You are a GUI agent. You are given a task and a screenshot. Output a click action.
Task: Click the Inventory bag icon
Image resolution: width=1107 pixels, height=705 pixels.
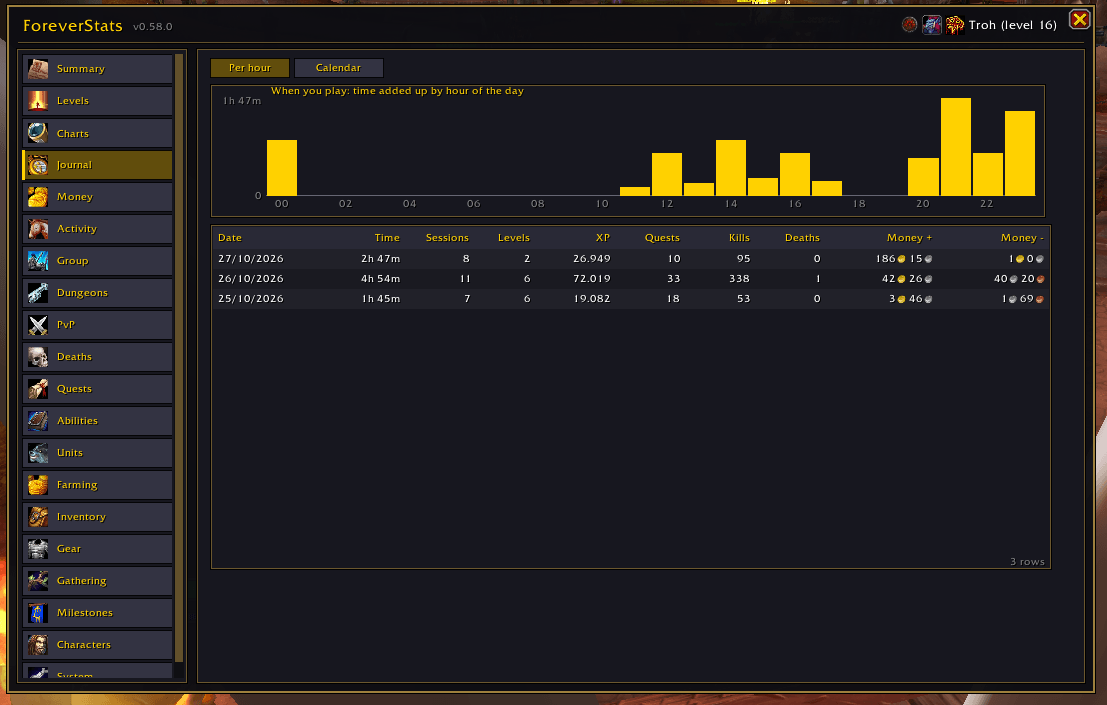[38, 517]
